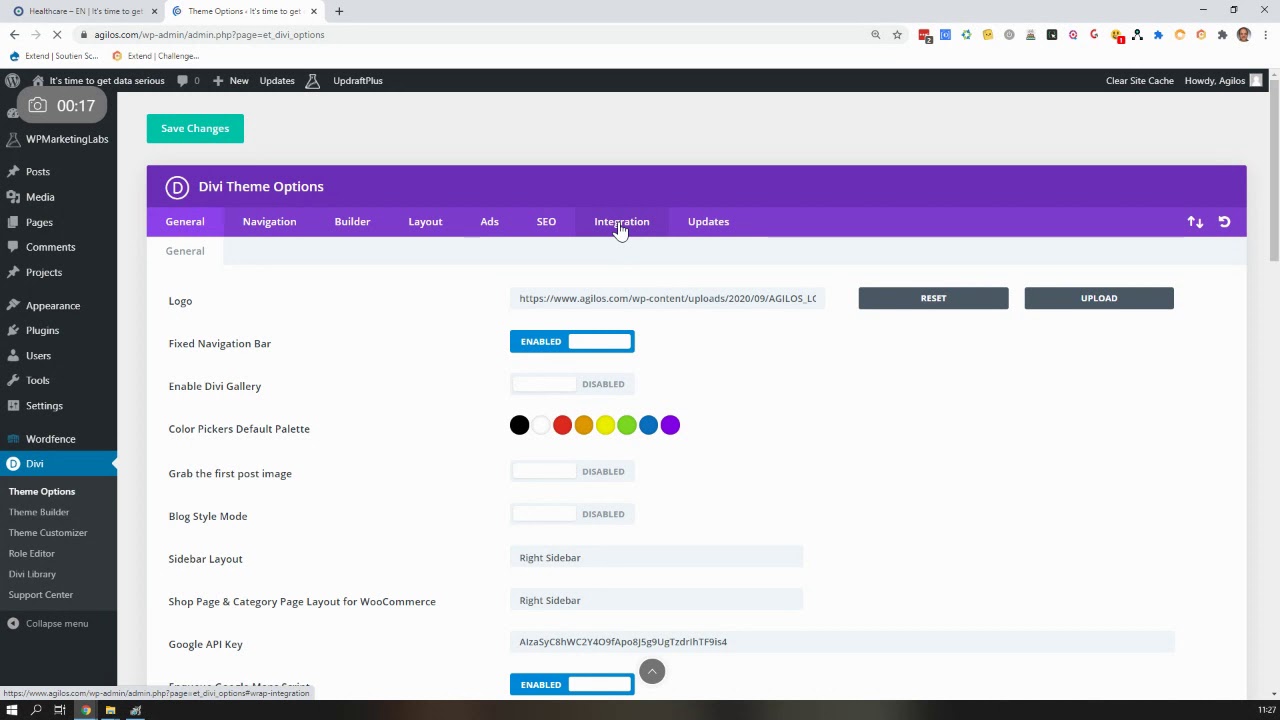Open the SEO tab
Screen dimensions: 1280x720
click(x=546, y=222)
